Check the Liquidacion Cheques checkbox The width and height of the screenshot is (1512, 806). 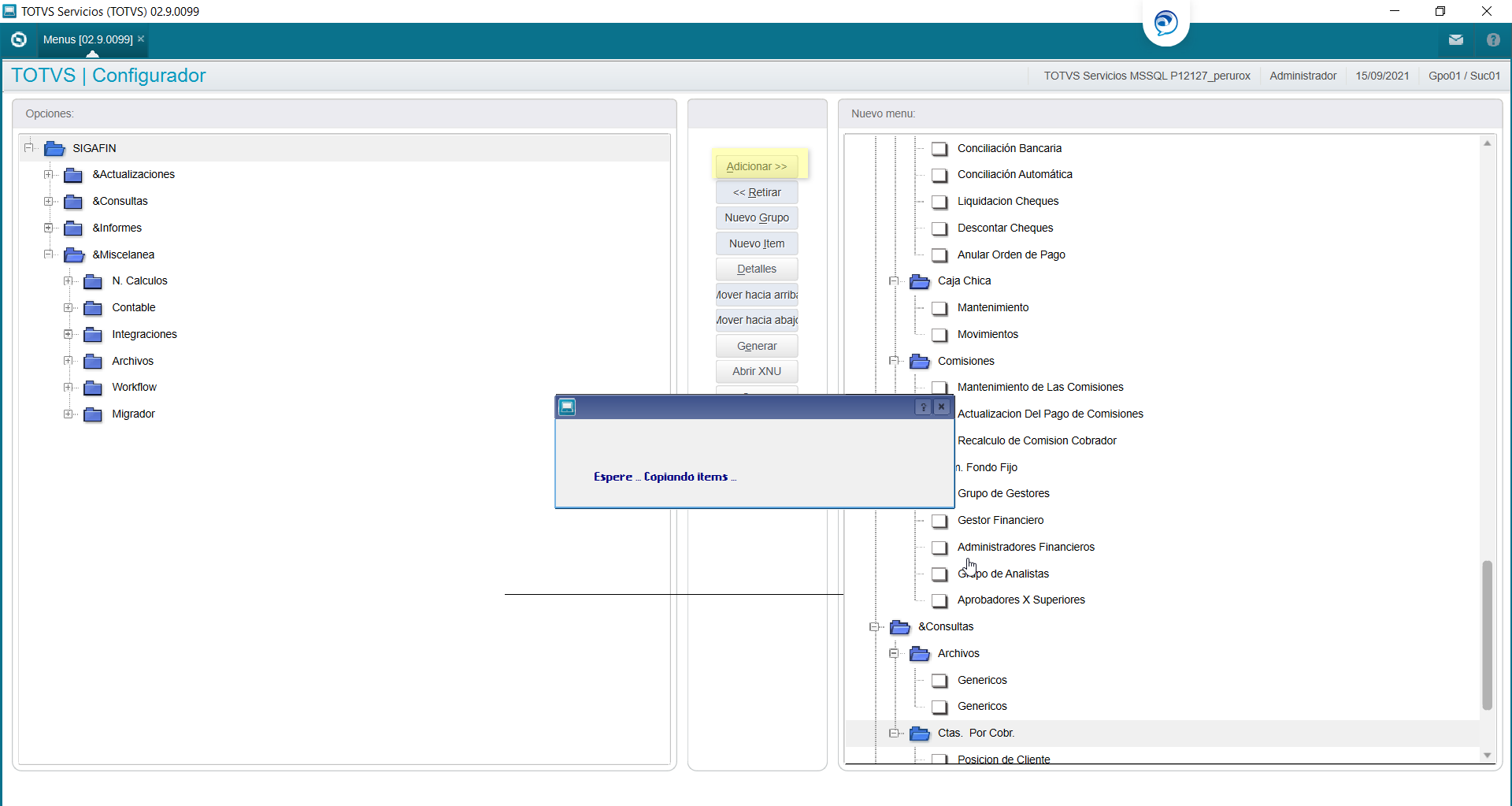pyautogui.click(x=939, y=202)
